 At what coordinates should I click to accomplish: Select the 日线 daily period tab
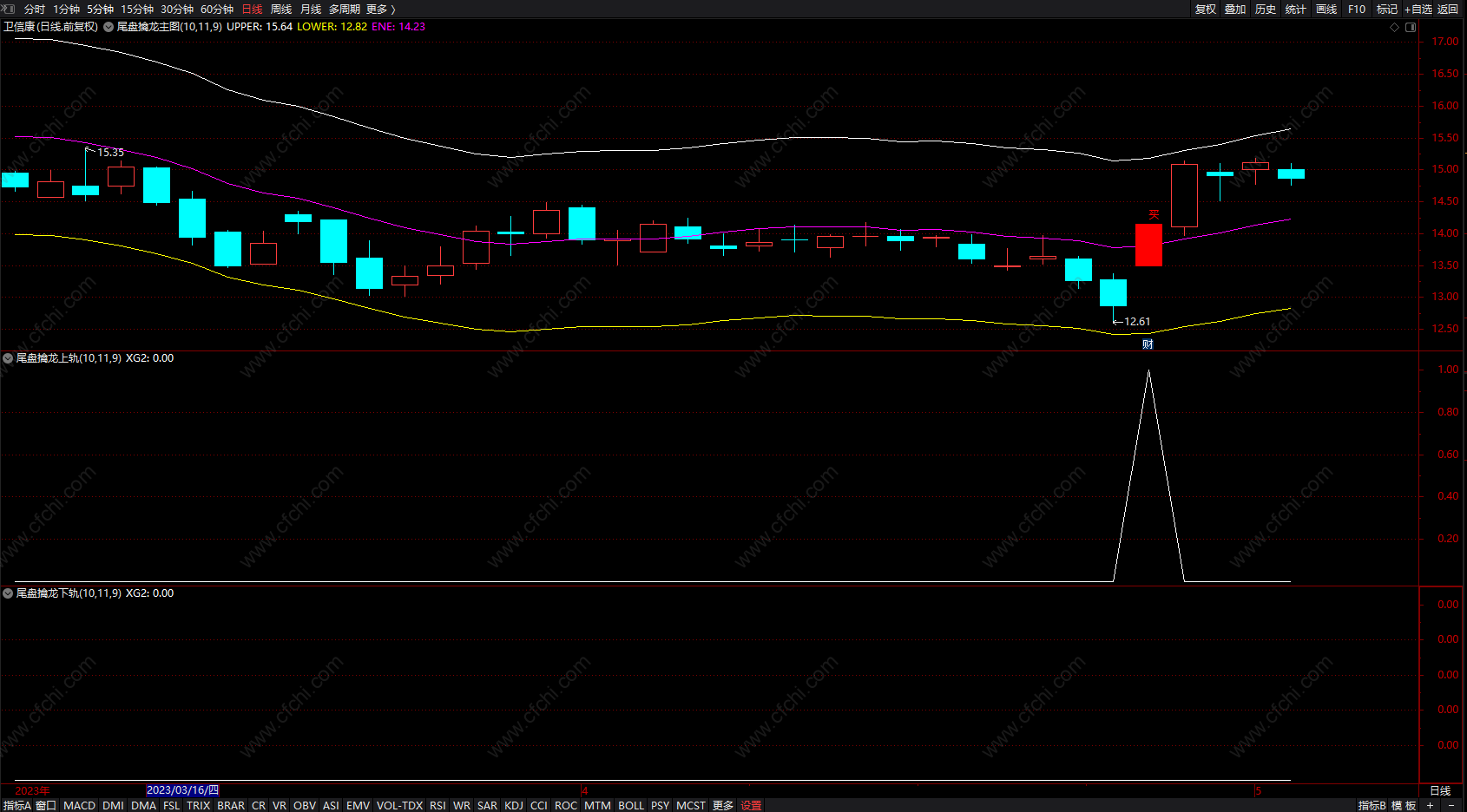253,10
